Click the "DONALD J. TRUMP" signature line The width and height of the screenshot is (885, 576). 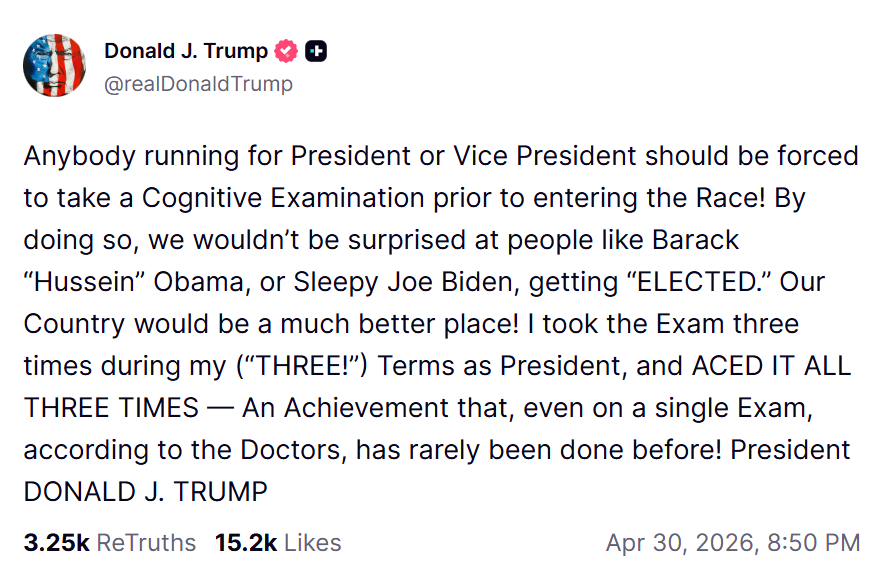coord(146,492)
